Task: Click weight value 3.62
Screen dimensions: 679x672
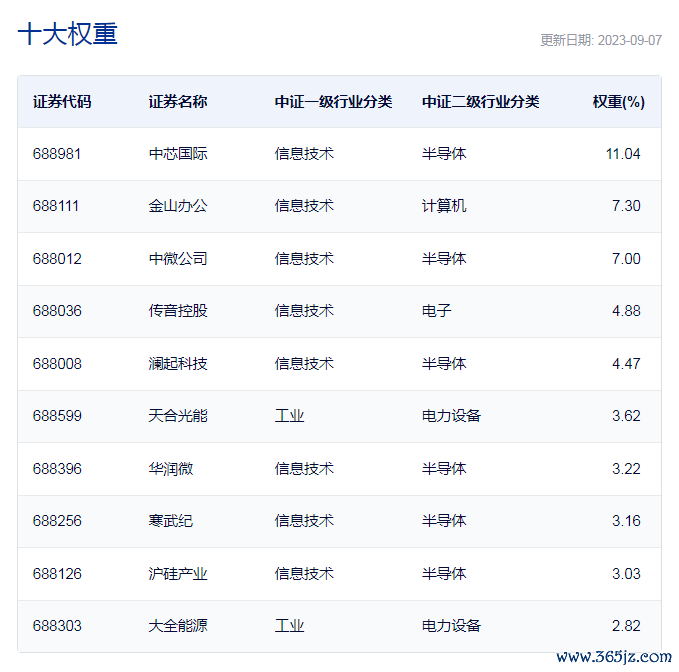Action: pyautogui.click(x=626, y=416)
